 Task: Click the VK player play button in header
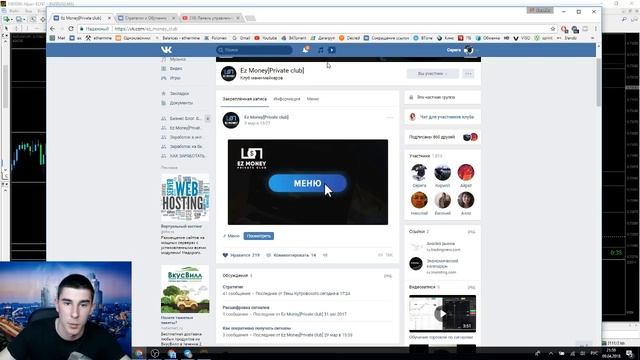pos(331,50)
